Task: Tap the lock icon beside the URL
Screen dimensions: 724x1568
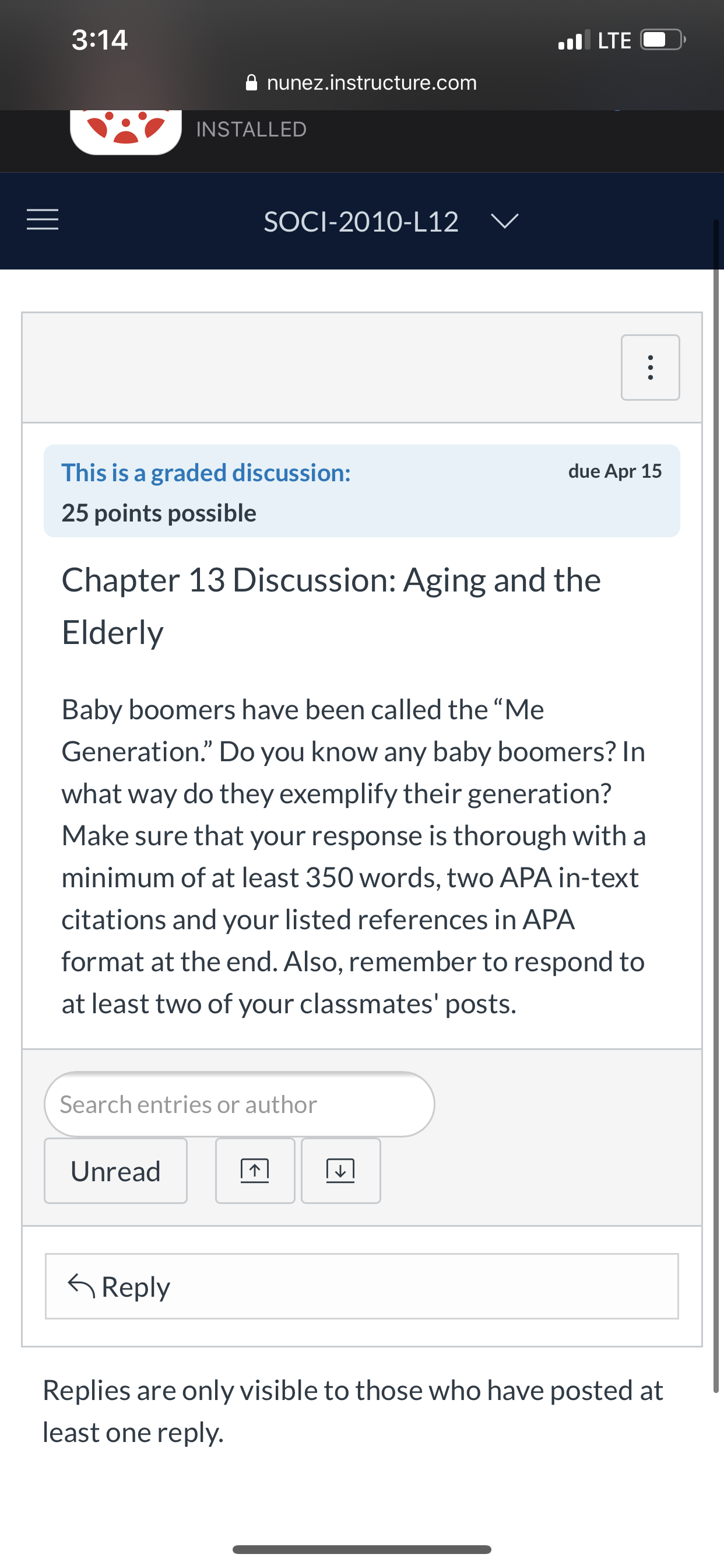Action: click(251, 82)
